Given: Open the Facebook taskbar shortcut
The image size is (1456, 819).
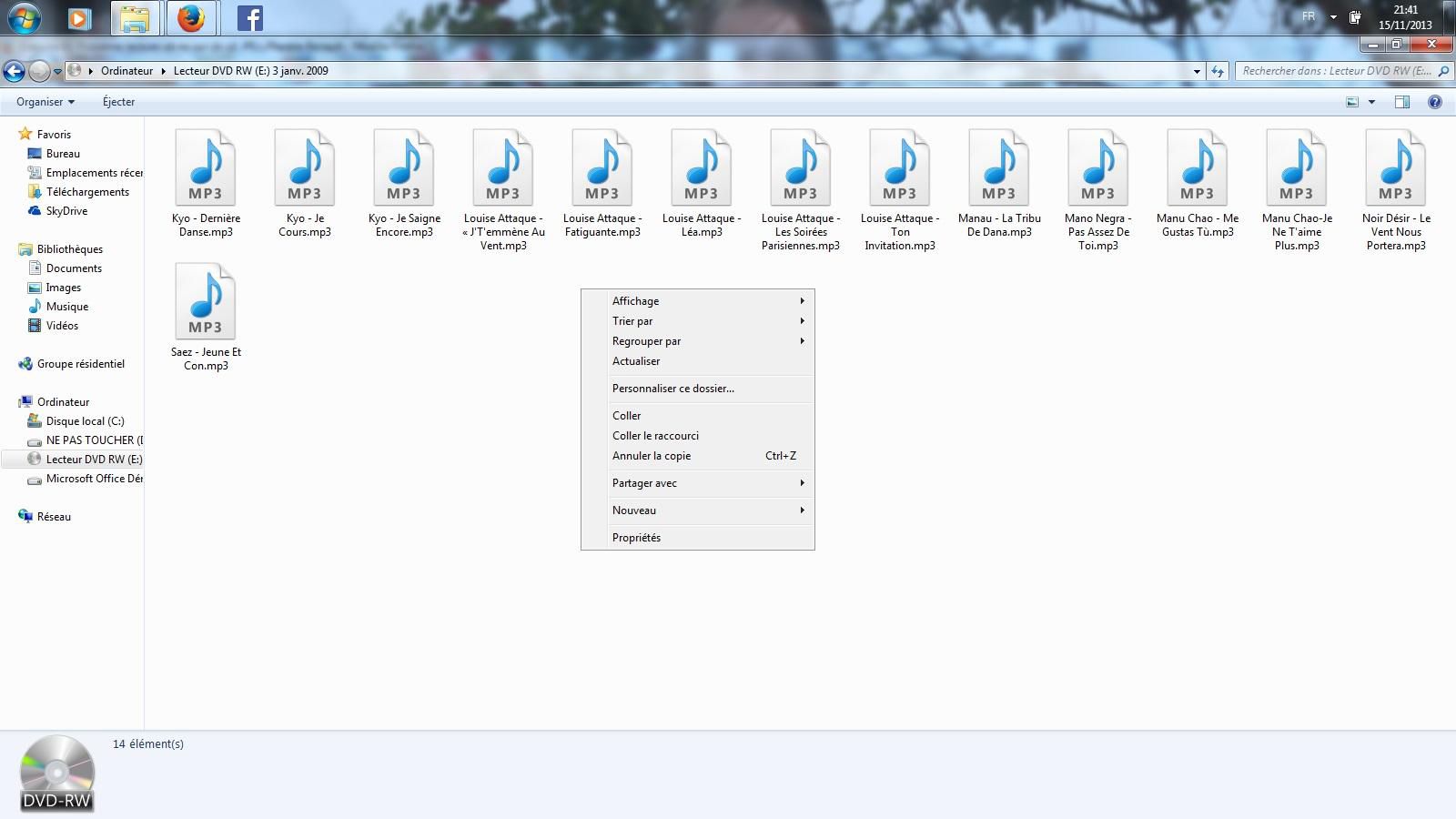Looking at the screenshot, I should (x=249, y=17).
